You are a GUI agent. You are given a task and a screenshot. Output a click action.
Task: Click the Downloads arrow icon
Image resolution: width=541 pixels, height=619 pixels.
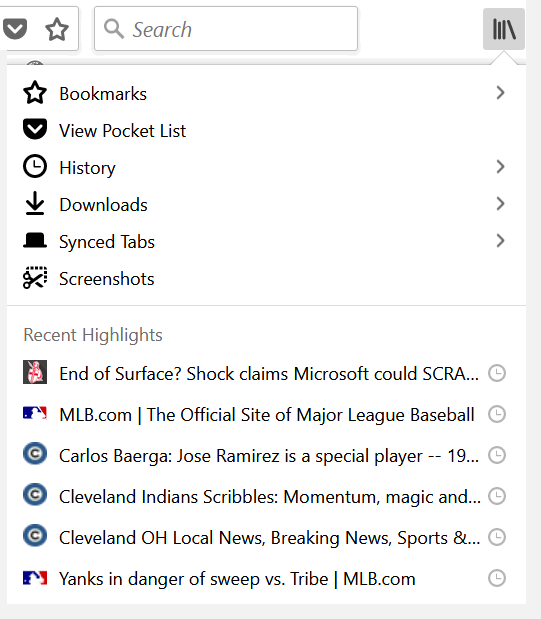[x=35, y=203]
